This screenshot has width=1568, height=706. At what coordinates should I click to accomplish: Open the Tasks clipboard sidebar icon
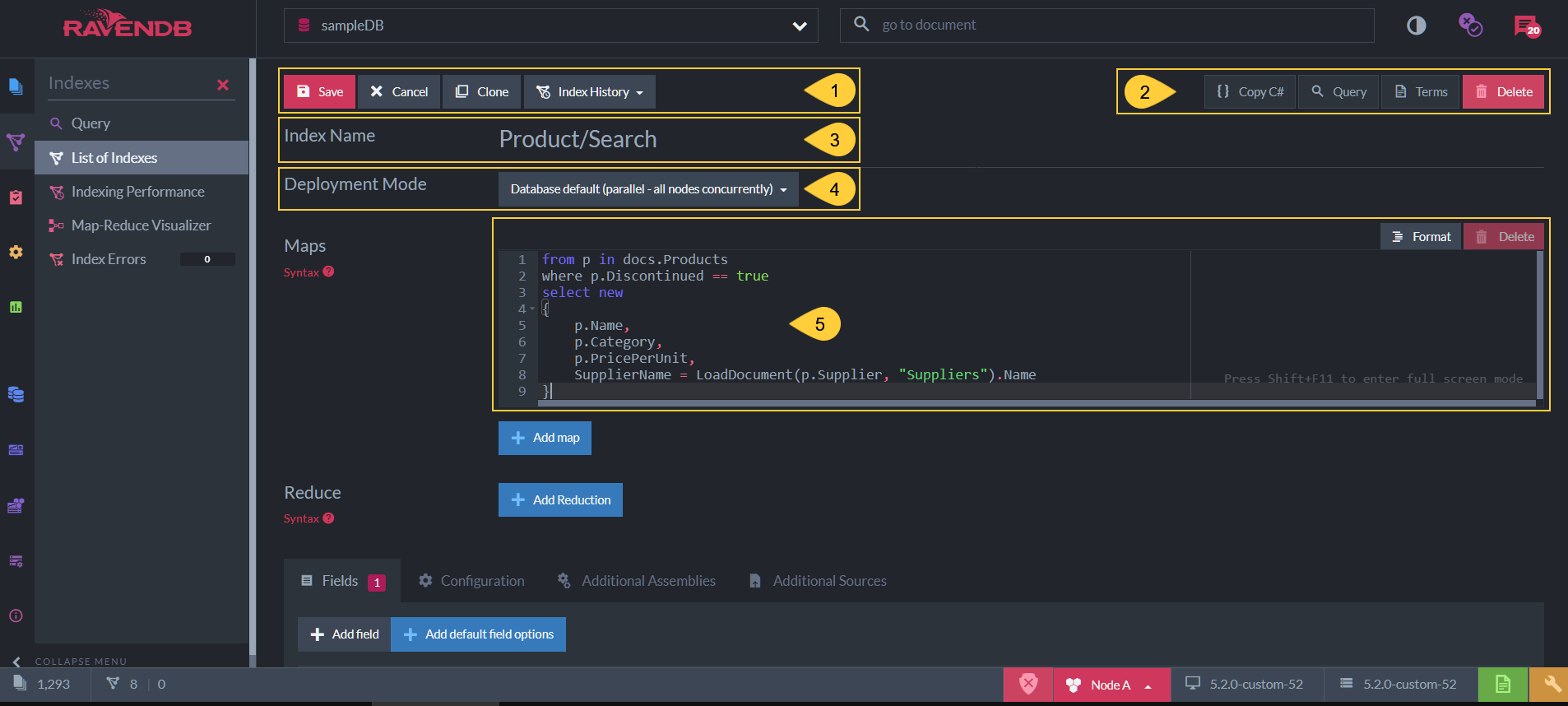coord(16,197)
